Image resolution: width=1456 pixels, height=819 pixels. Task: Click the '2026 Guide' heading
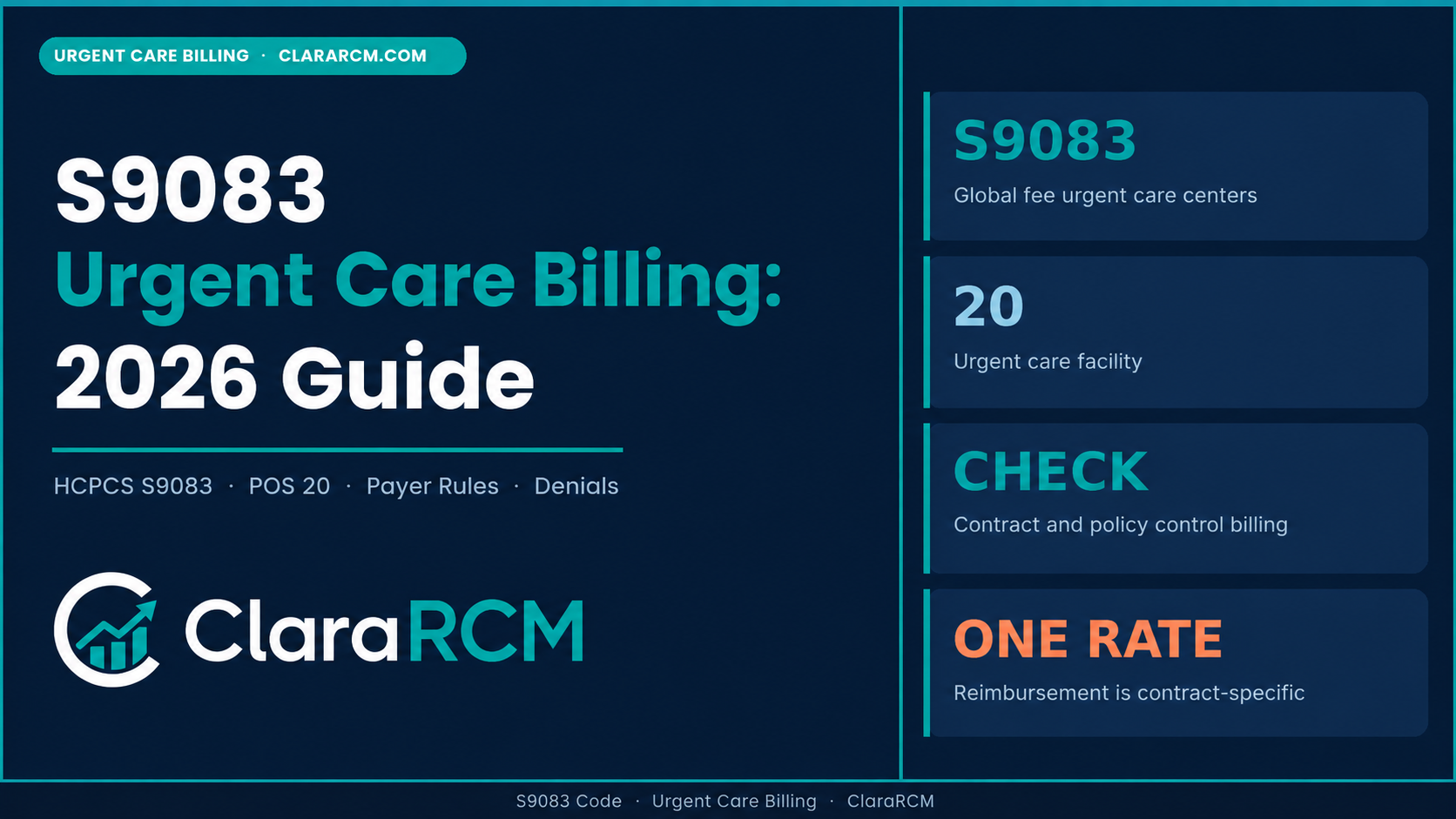coord(294,379)
